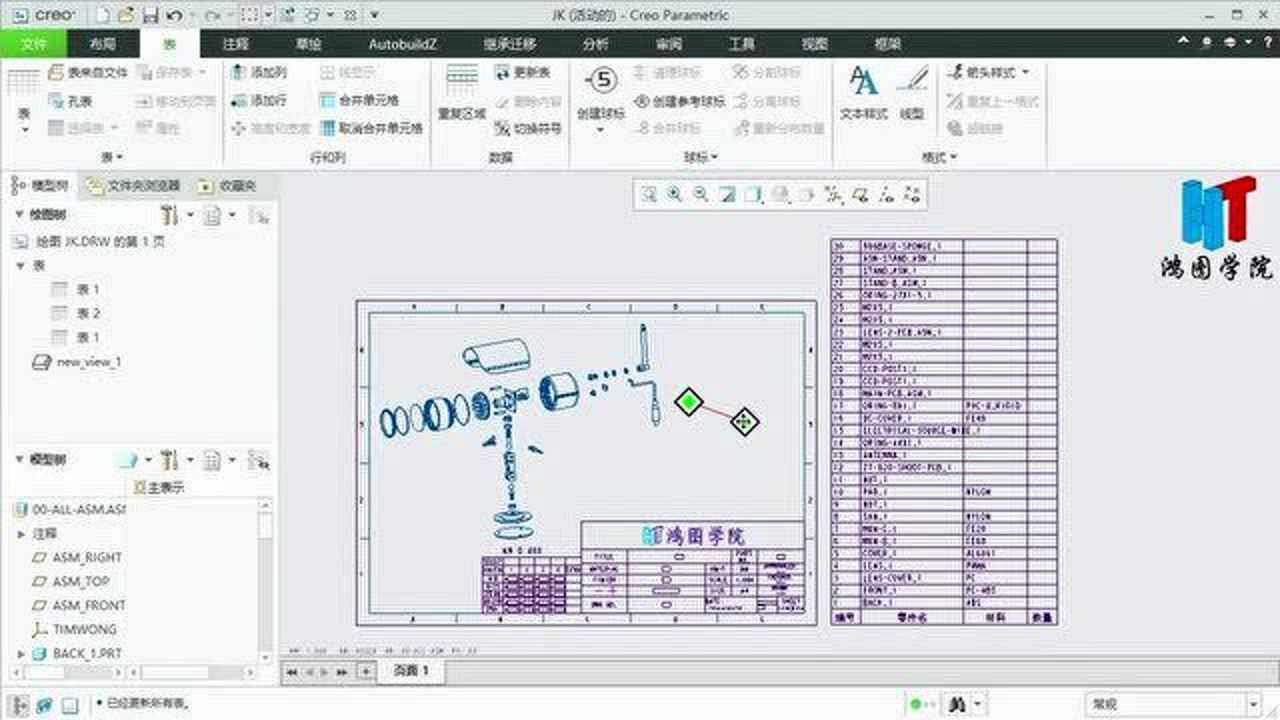Toggle the model tree display icon in status bar

point(20,705)
